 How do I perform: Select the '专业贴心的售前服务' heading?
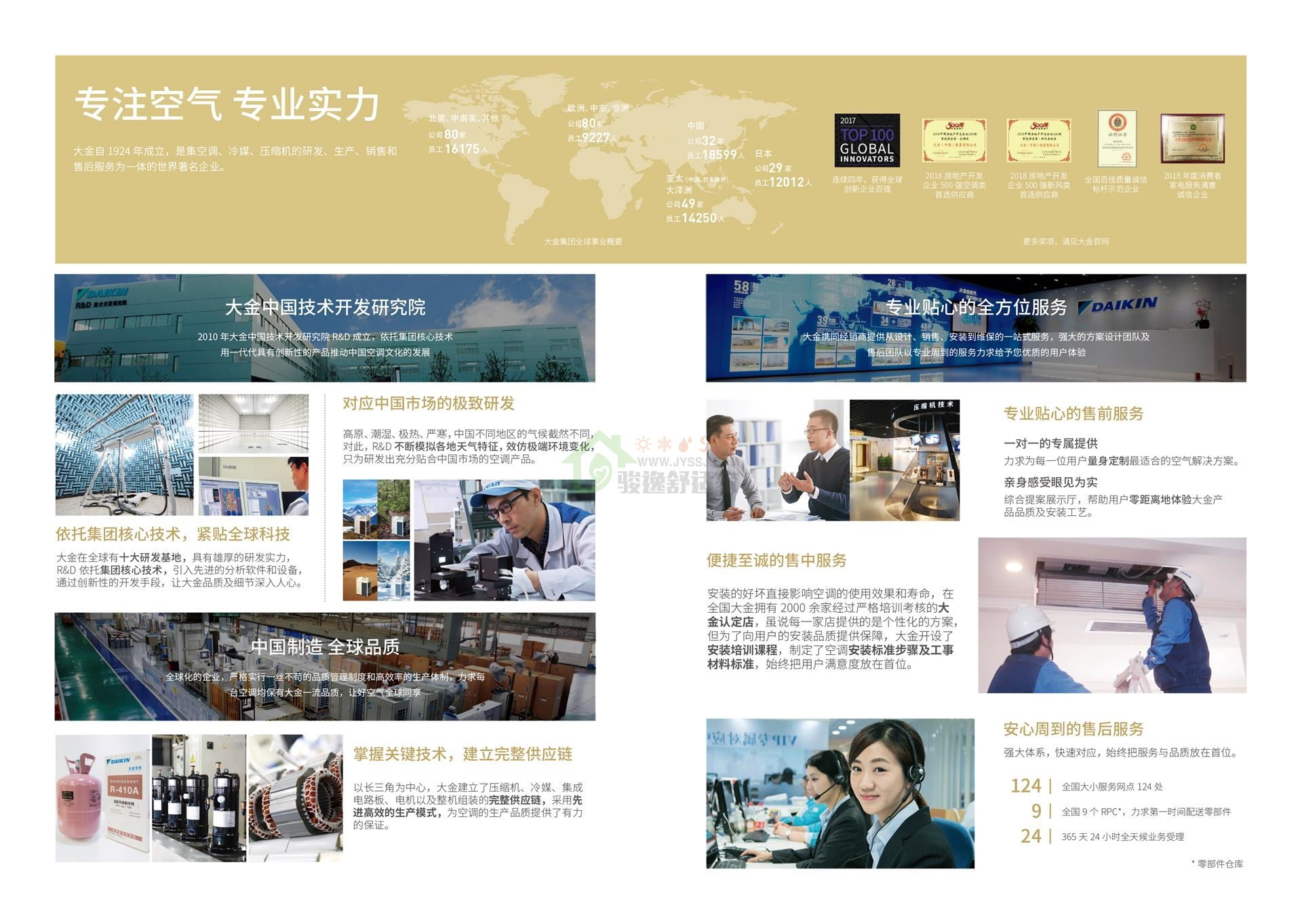point(1074,414)
